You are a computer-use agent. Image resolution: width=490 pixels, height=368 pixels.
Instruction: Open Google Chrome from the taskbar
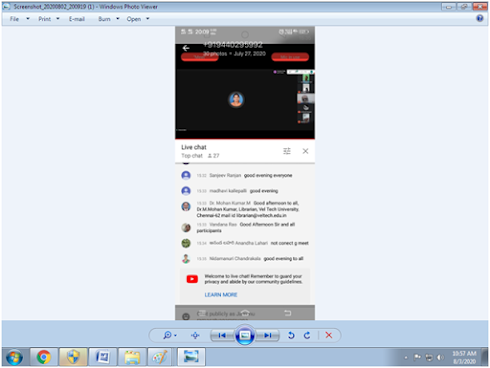44,357
